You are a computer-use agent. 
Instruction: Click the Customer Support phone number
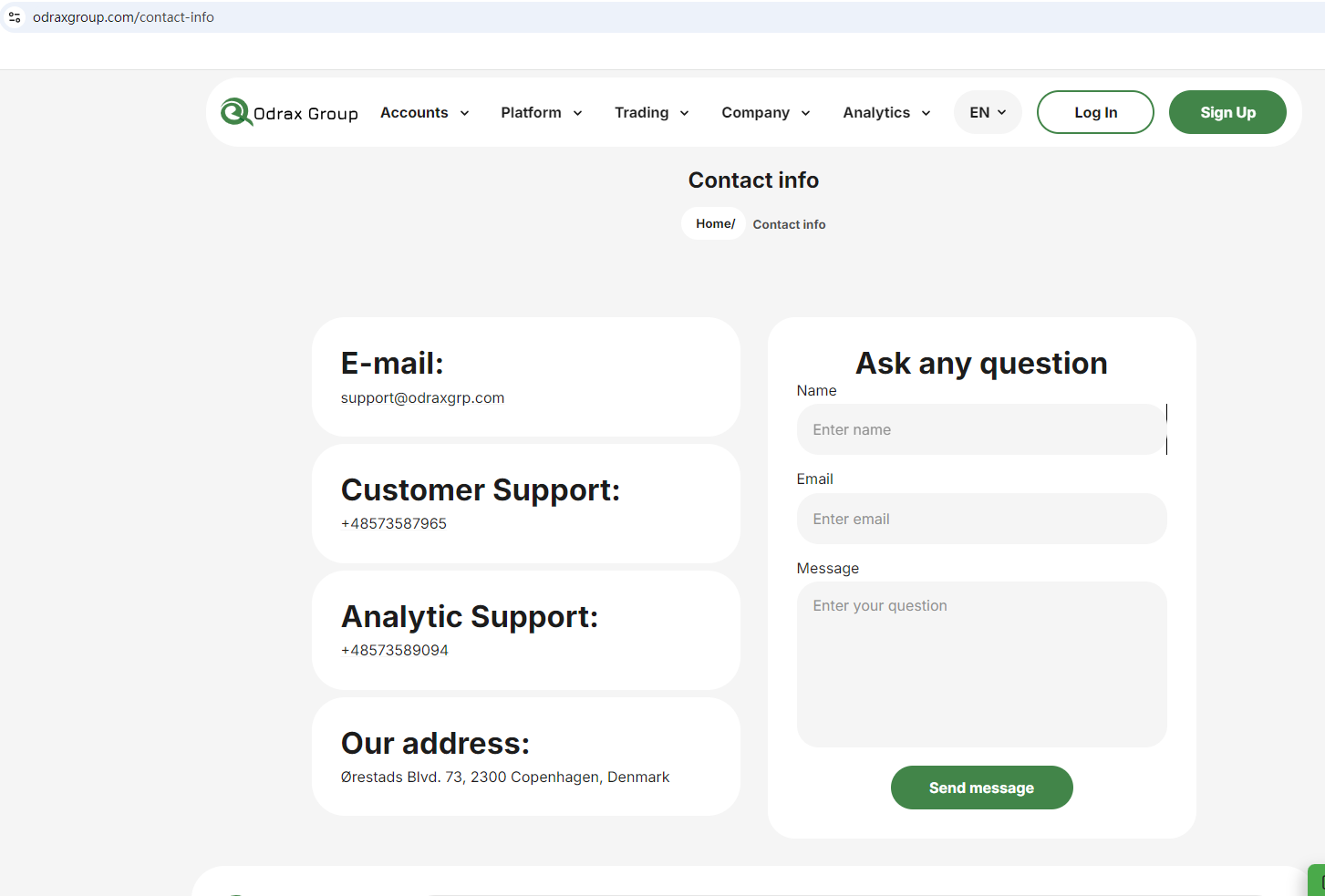(x=394, y=524)
